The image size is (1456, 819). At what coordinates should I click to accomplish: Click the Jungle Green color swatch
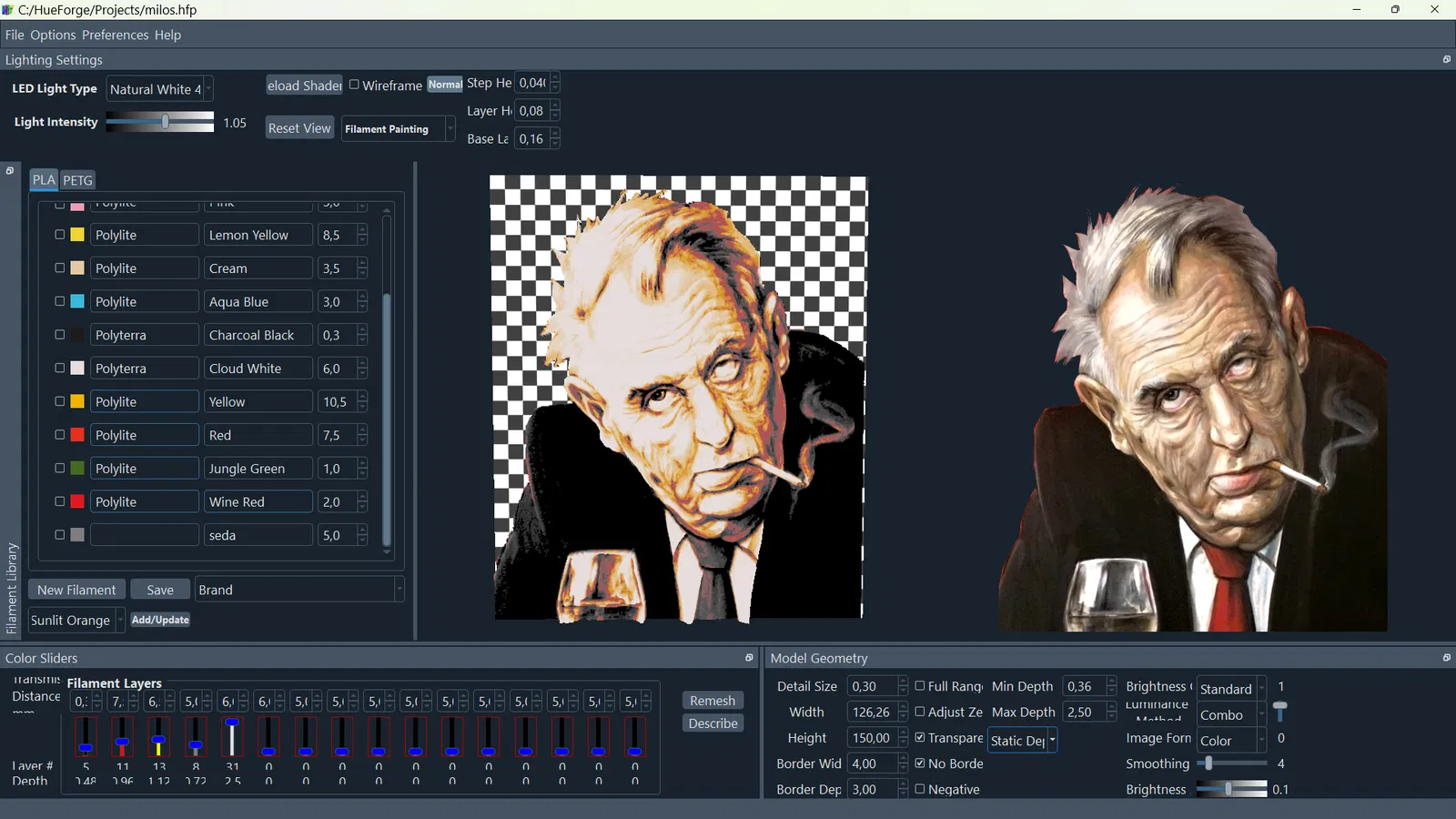[x=77, y=469]
